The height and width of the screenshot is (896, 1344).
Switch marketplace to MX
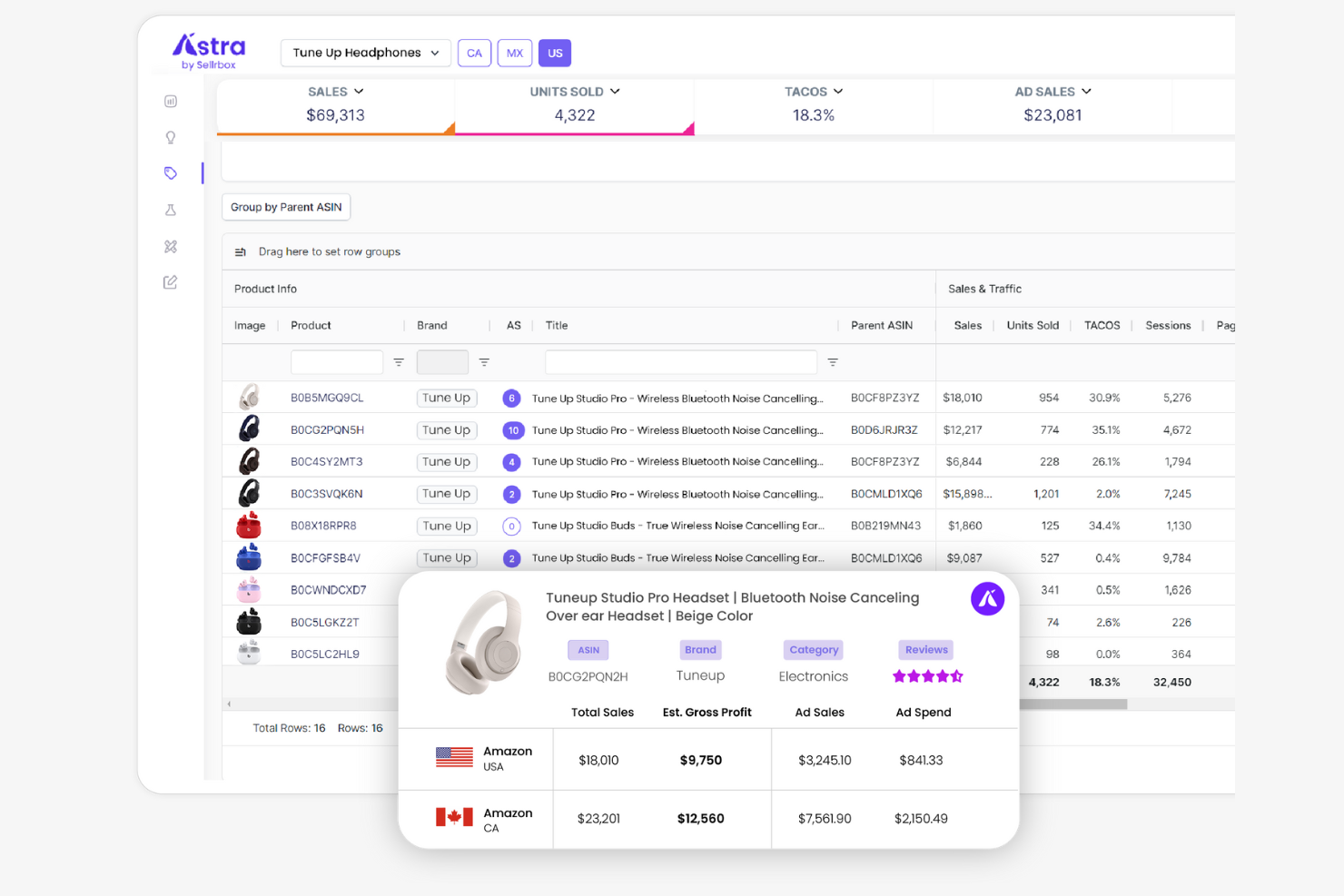[x=514, y=53]
